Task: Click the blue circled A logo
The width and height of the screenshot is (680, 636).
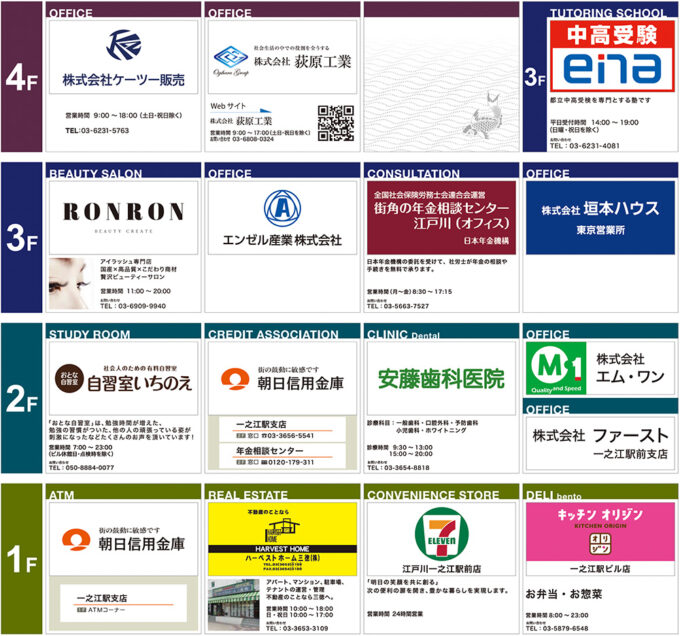Action: tap(282, 209)
